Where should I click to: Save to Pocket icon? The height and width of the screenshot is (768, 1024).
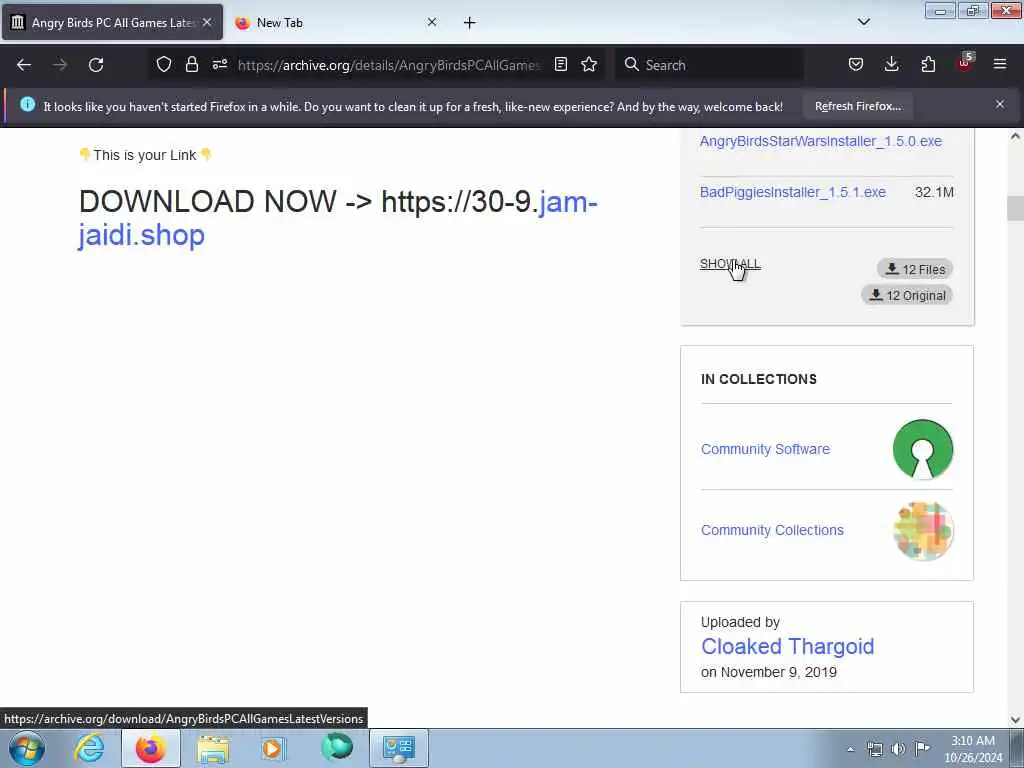(x=856, y=64)
